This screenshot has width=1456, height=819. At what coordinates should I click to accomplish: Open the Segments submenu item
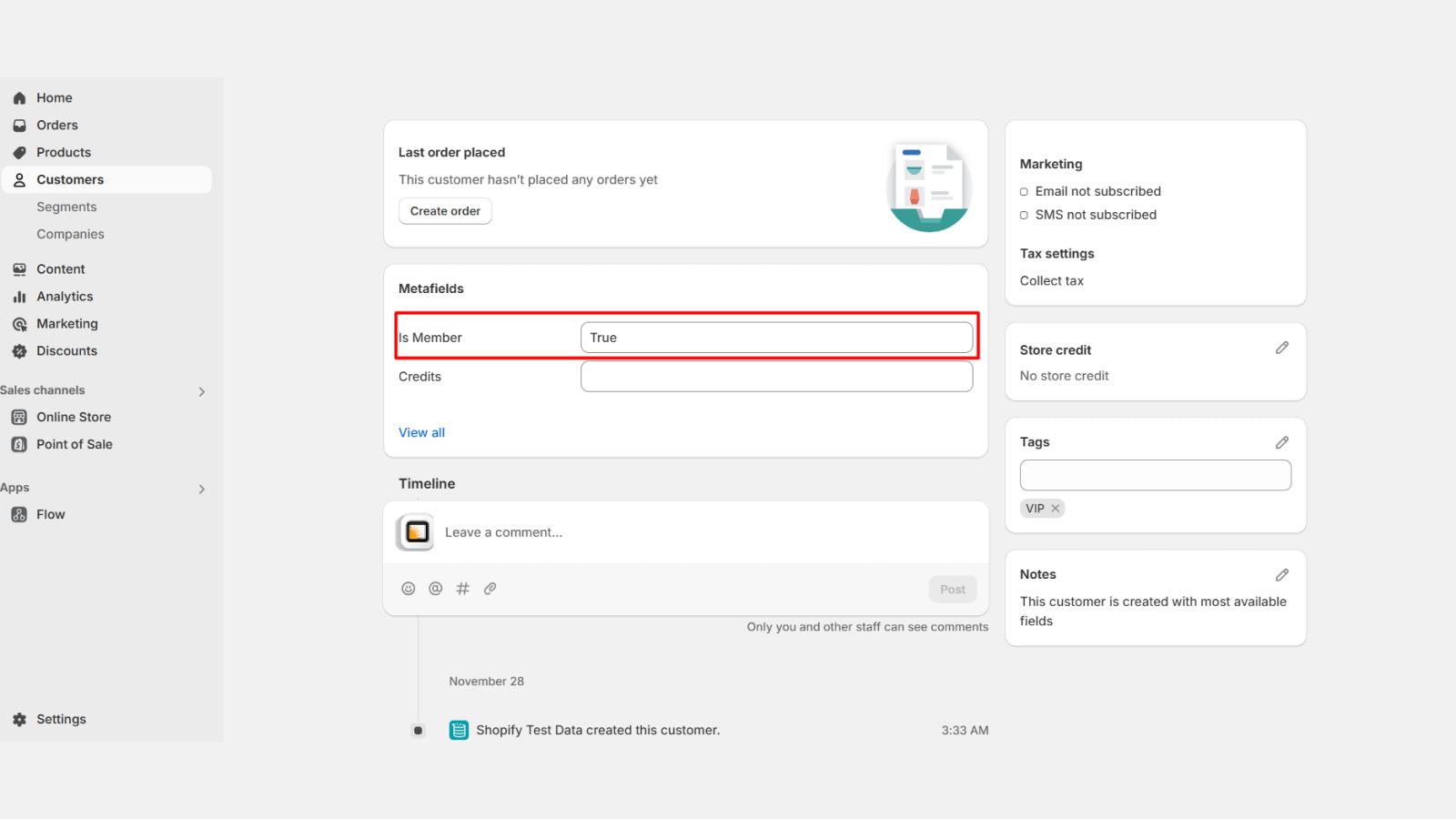(x=66, y=207)
